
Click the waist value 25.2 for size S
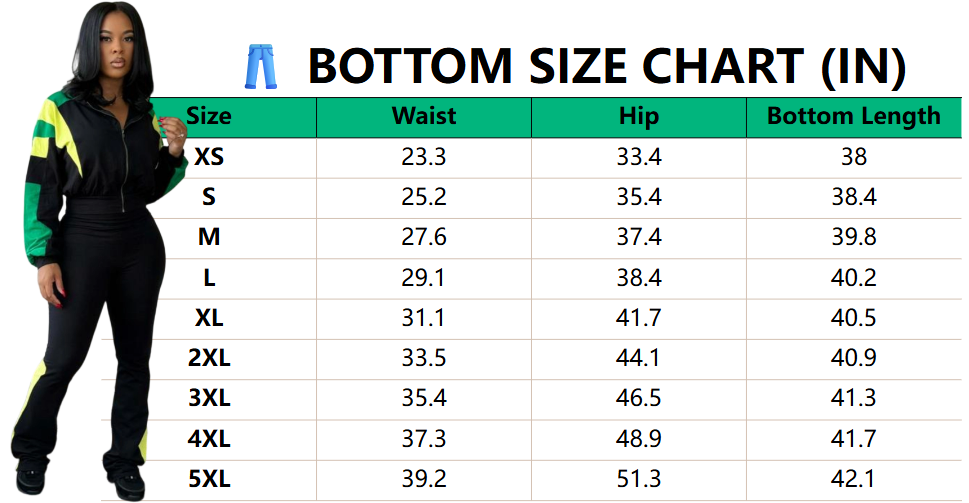coord(423,197)
